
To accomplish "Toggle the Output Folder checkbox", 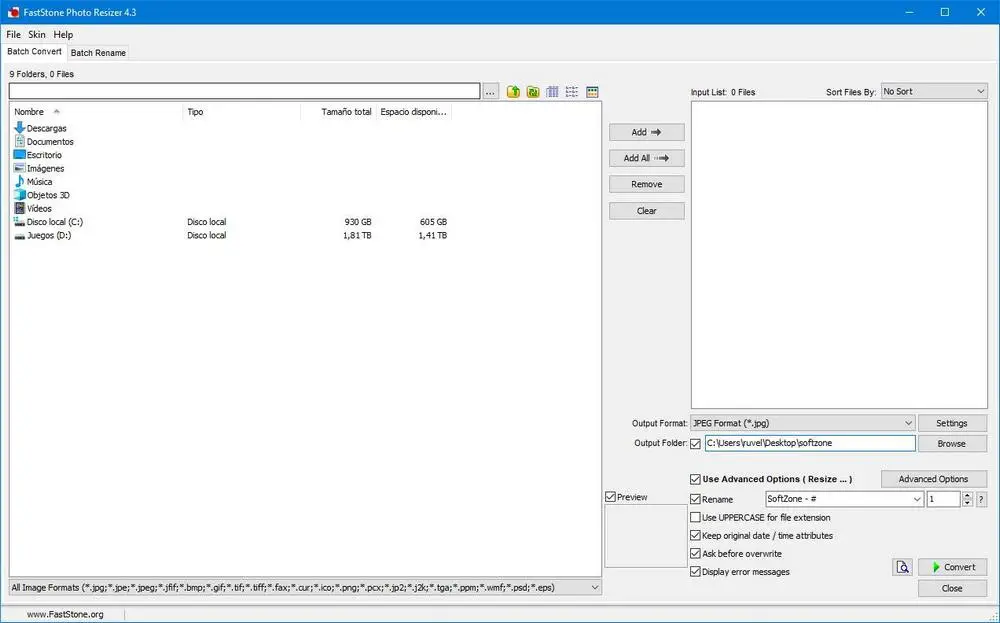I will (x=695, y=444).
